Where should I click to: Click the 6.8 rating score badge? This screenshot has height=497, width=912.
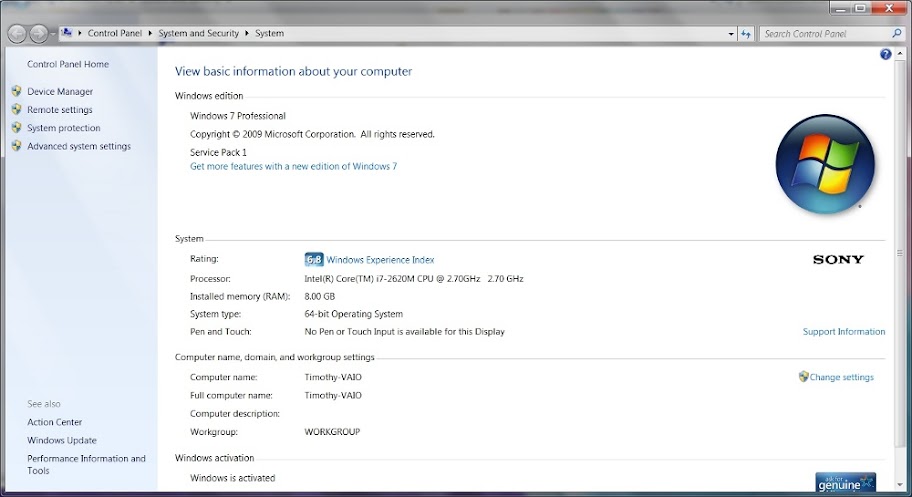point(314,260)
